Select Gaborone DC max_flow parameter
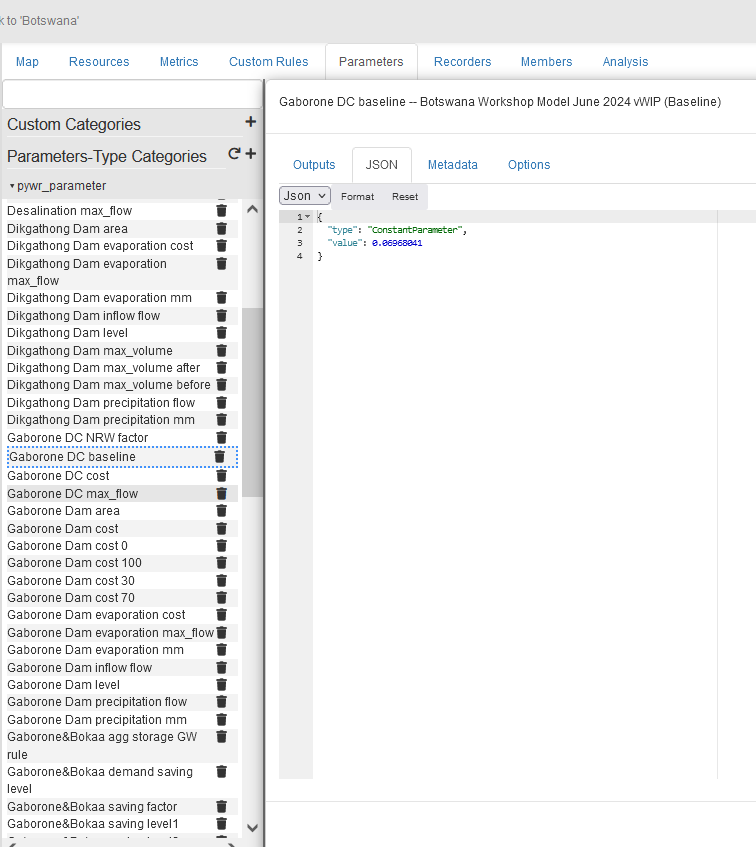The height and width of the screenshot is (847, 756). (72, 494)
